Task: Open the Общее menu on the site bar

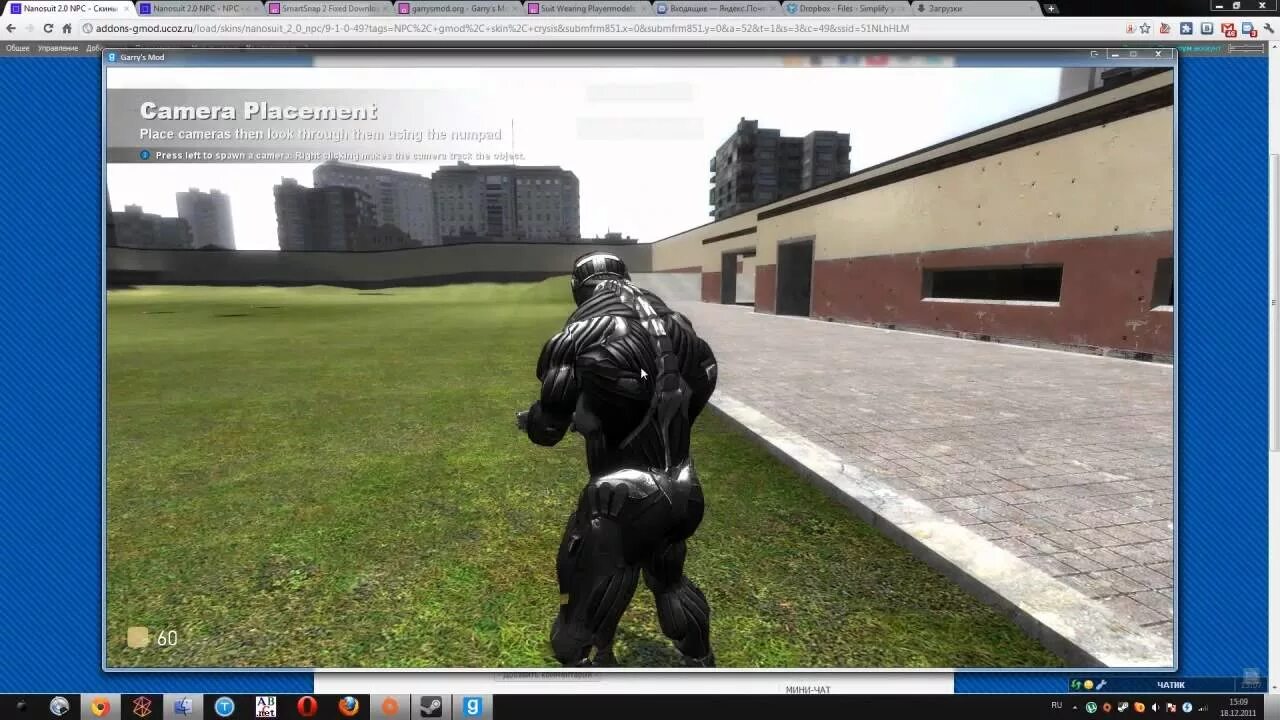Action: coord(18,48)
